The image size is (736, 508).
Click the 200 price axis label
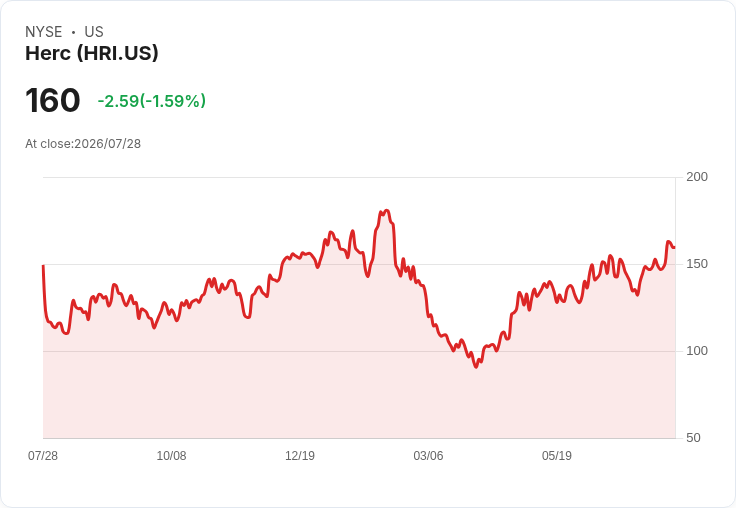[x=697, y=177]
